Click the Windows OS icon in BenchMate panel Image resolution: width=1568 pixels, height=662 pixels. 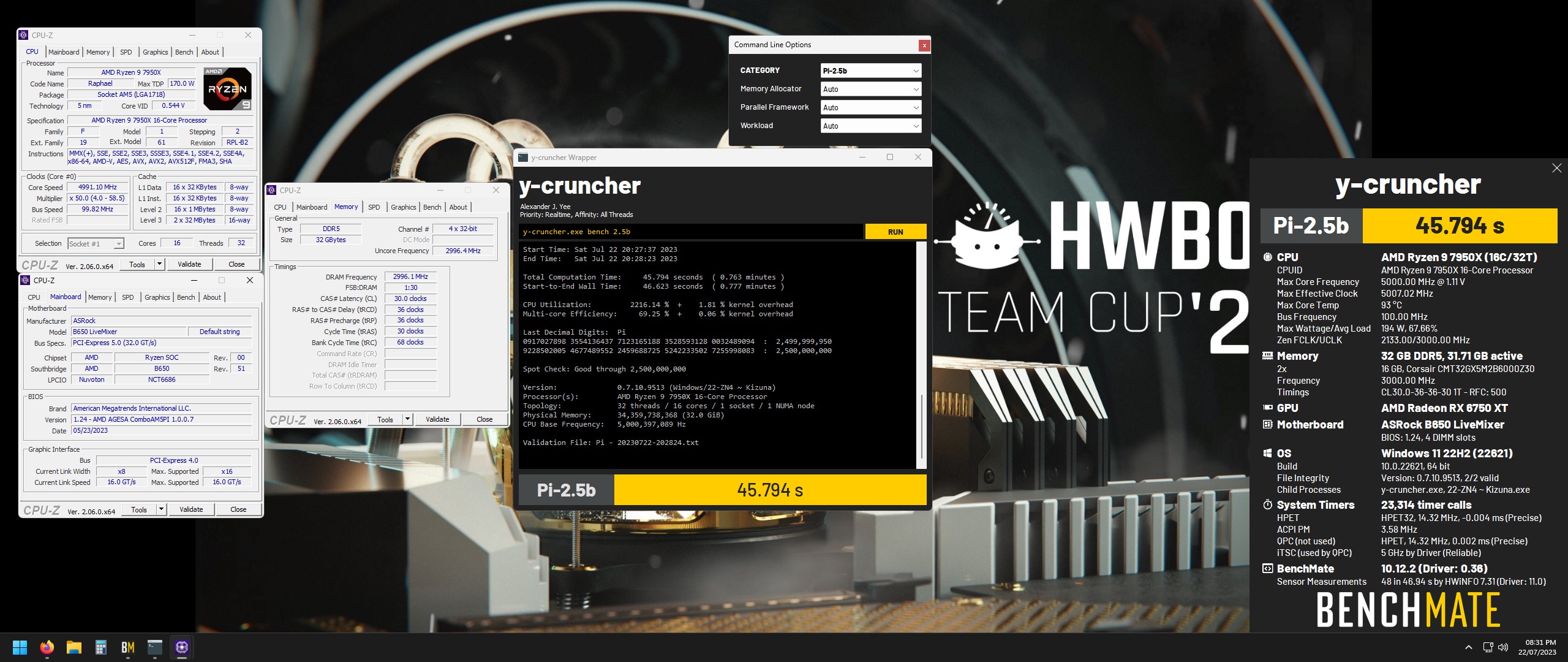[1268, 453]
